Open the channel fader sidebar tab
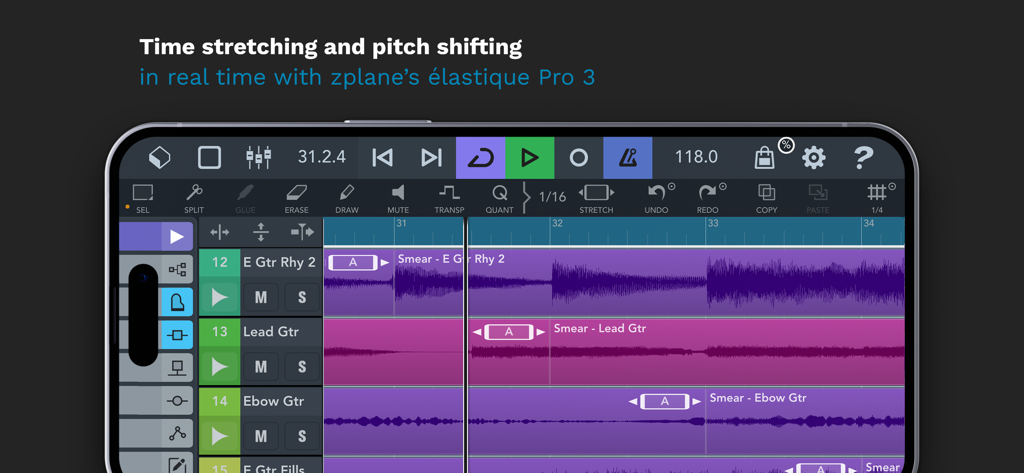The image size is (1024, 473). click(x=177, y=400)
